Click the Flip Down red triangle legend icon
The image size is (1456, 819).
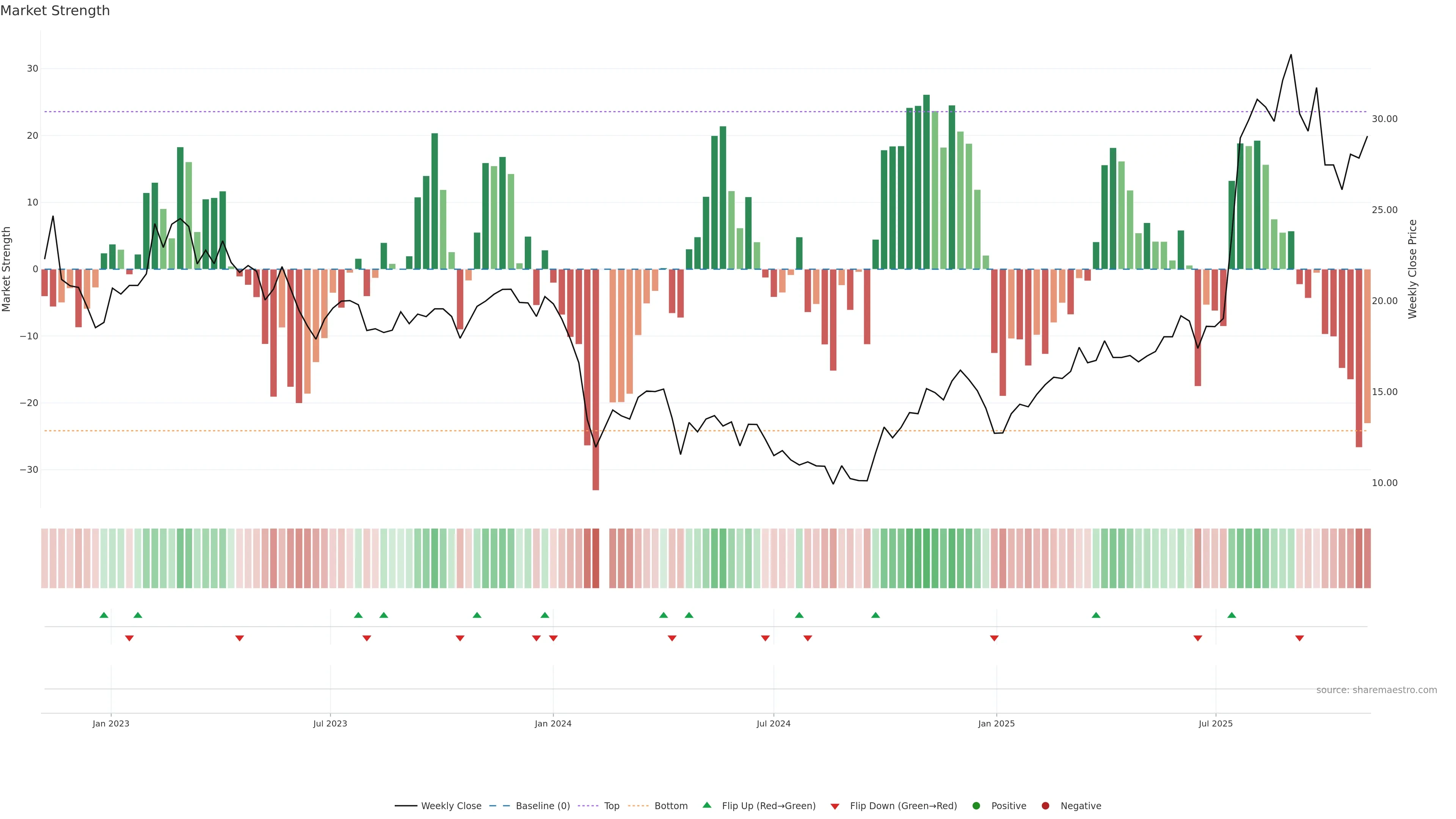835,806
